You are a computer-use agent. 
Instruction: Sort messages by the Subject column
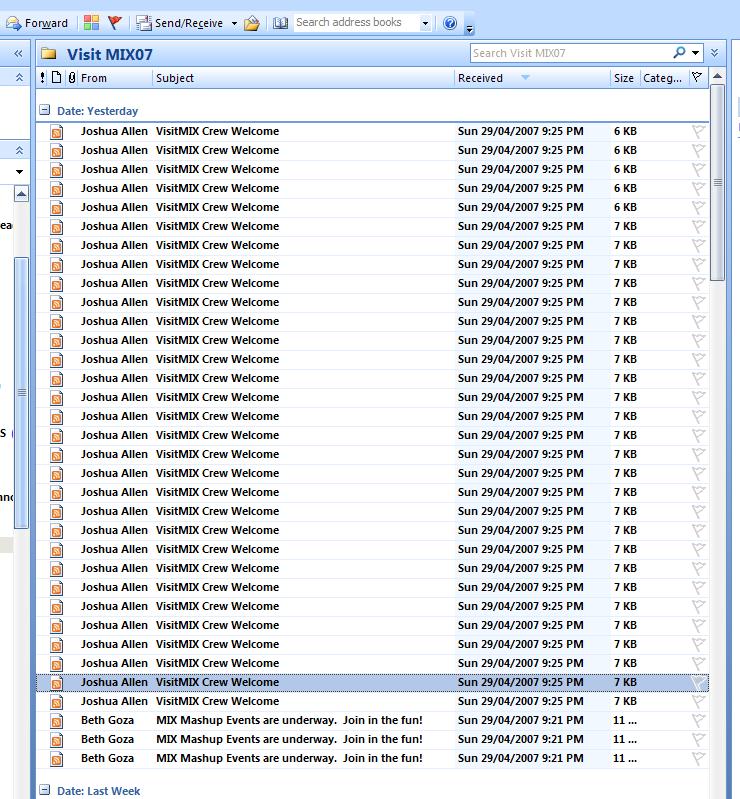point(175,78)
